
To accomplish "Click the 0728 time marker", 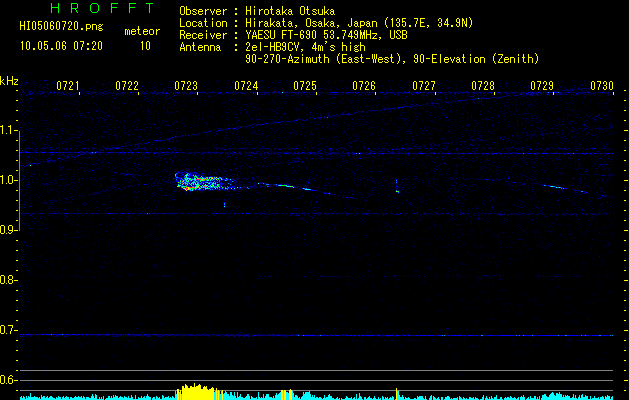I will 483,86.
